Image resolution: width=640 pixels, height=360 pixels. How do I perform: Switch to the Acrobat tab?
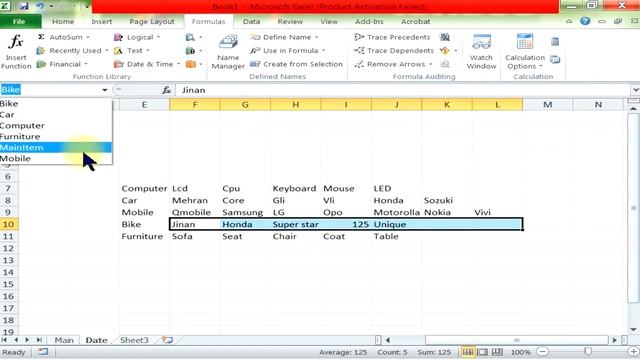point(416,21)
